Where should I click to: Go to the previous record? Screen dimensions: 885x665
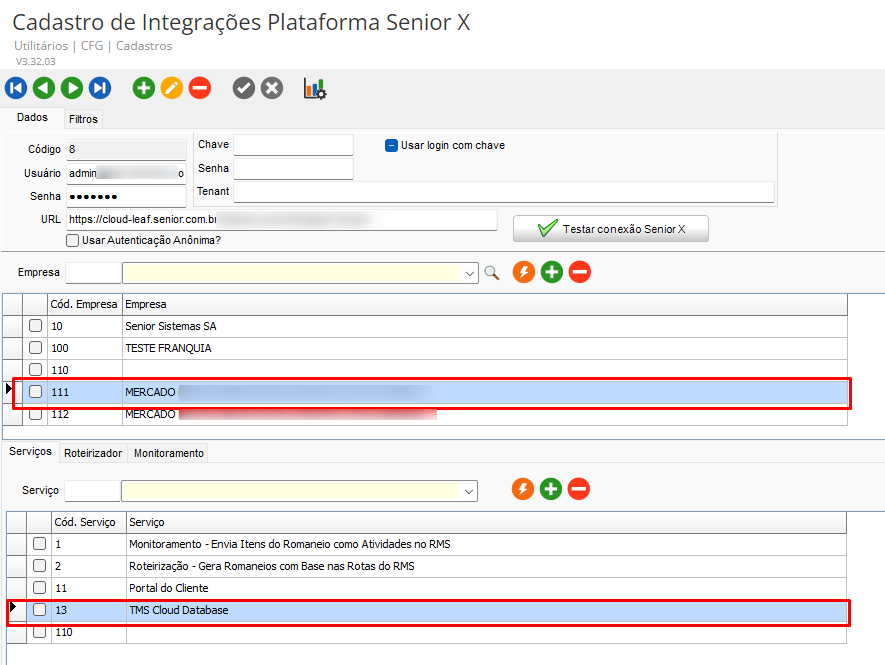44,88
